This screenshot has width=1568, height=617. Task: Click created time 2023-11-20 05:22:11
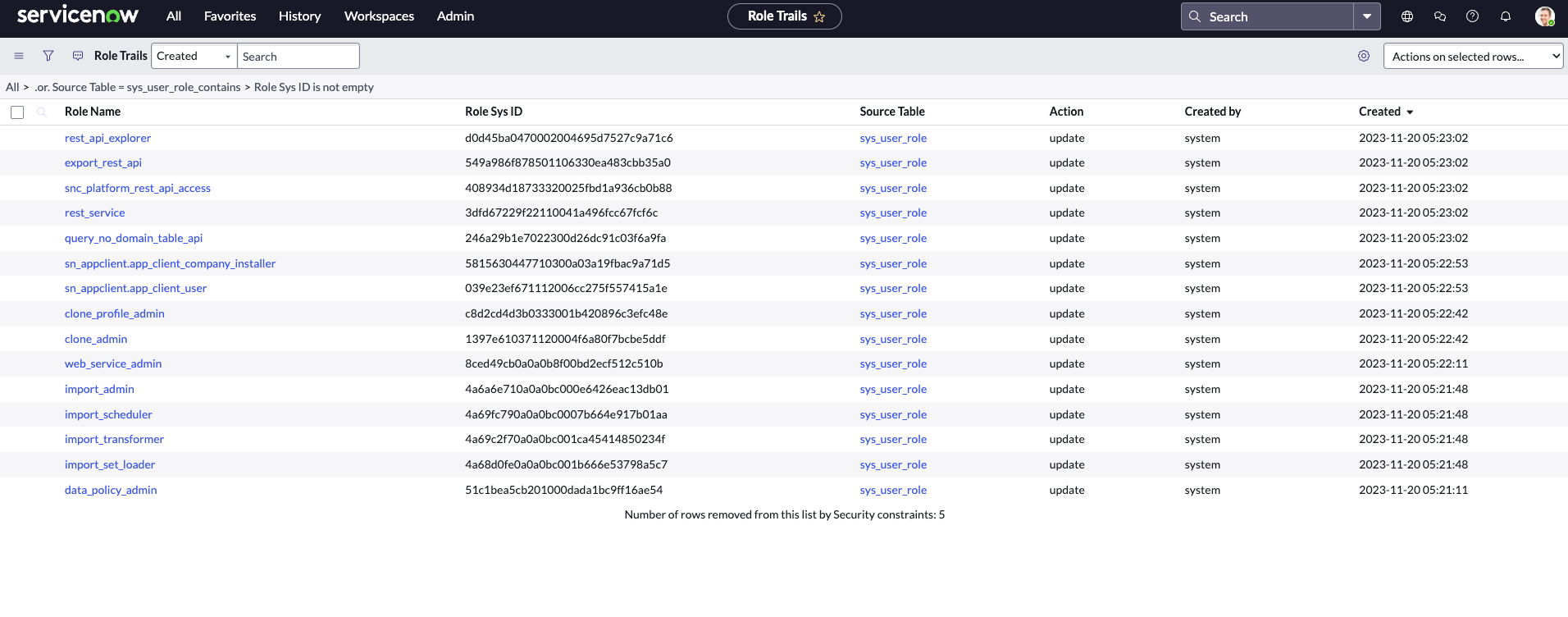pos(1413,363)
